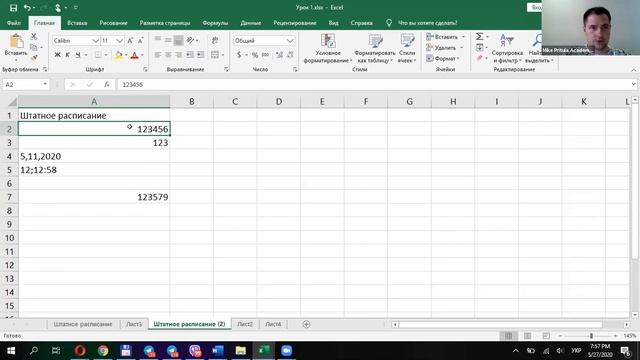Switch to Page Layout view
Screen dimensions: 640x360
point(527,336)
